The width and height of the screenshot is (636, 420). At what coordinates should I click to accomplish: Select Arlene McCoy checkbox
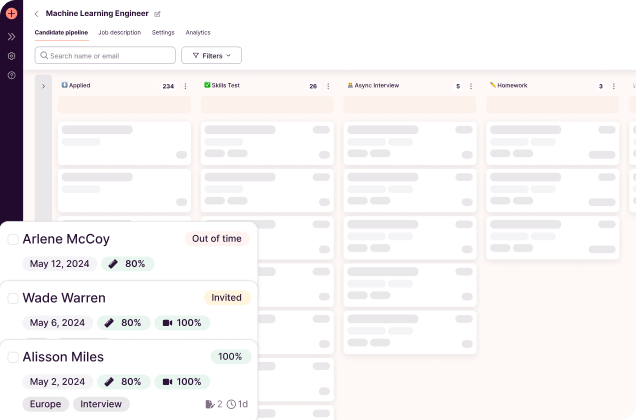13,239
